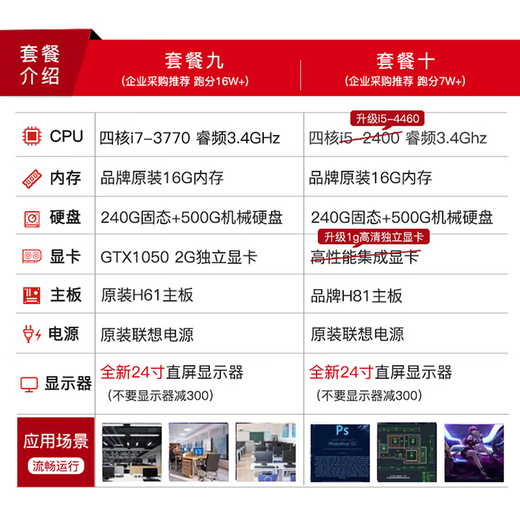This screenshot has height=520, width=520.
Task: Click the 电源 row label
Action: click(x=63, y=334)
